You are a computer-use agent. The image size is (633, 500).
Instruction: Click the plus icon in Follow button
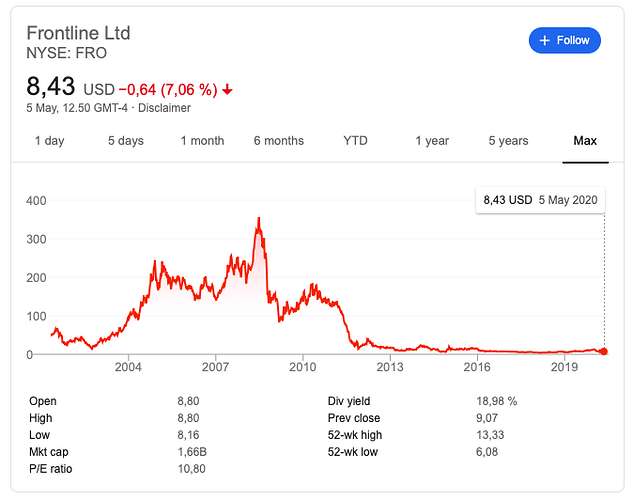[x=545, y=40]
